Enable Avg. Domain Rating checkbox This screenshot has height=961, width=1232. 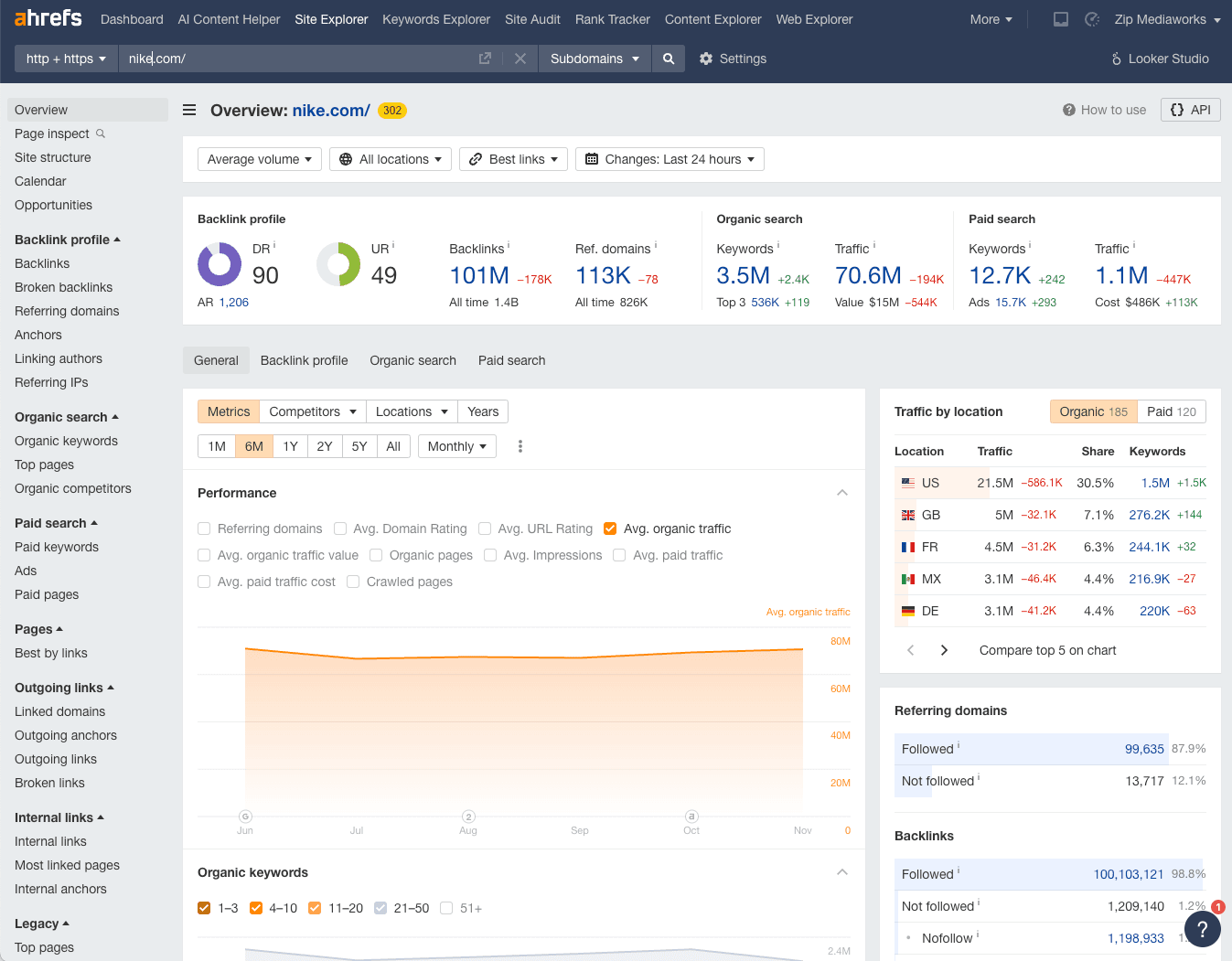[x=340, y=529]
